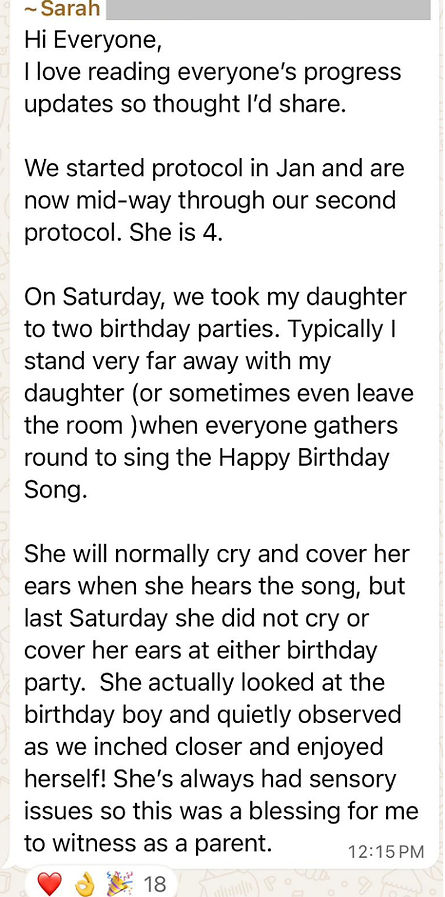This screenshot has height=897, width=445.
Task: Click the words "On Saturday,"
Action: 95,298
